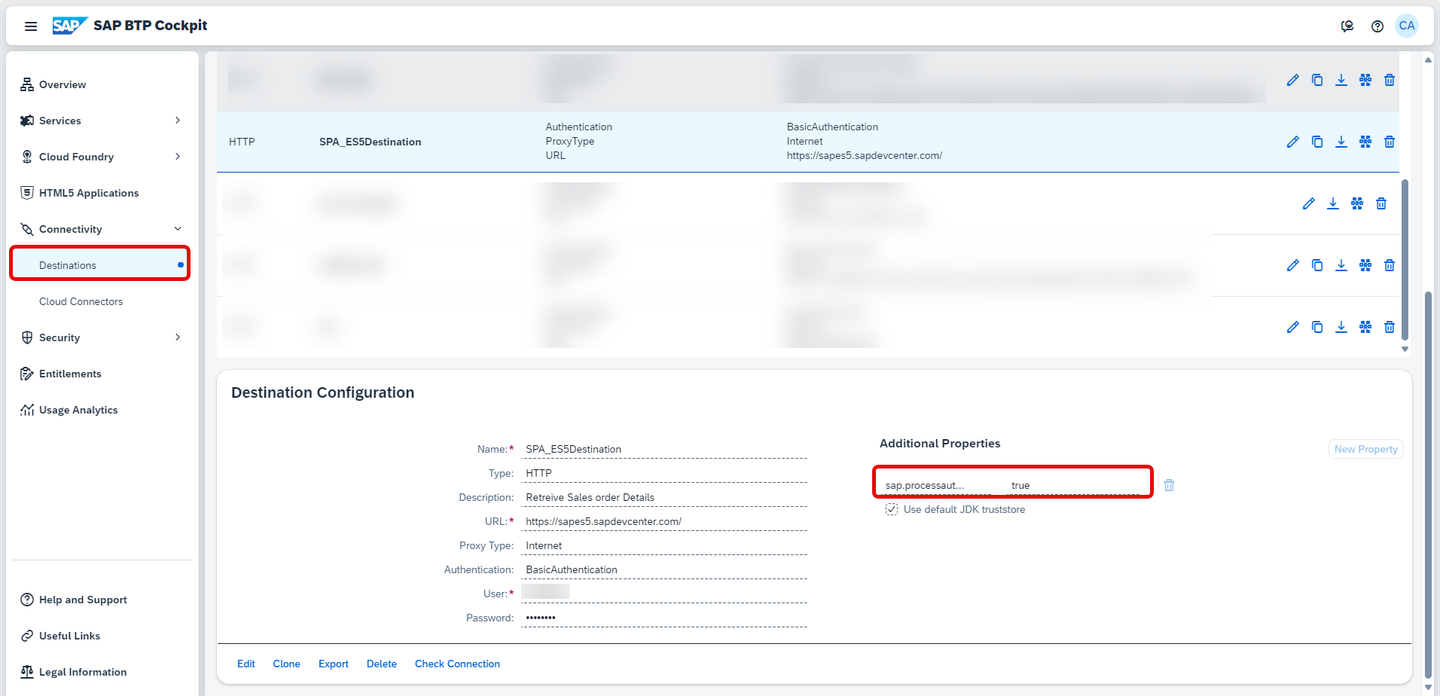Screen dimensions: 1440x696
Task: Open the hamburger navigation menu
Action: (31, 26)
